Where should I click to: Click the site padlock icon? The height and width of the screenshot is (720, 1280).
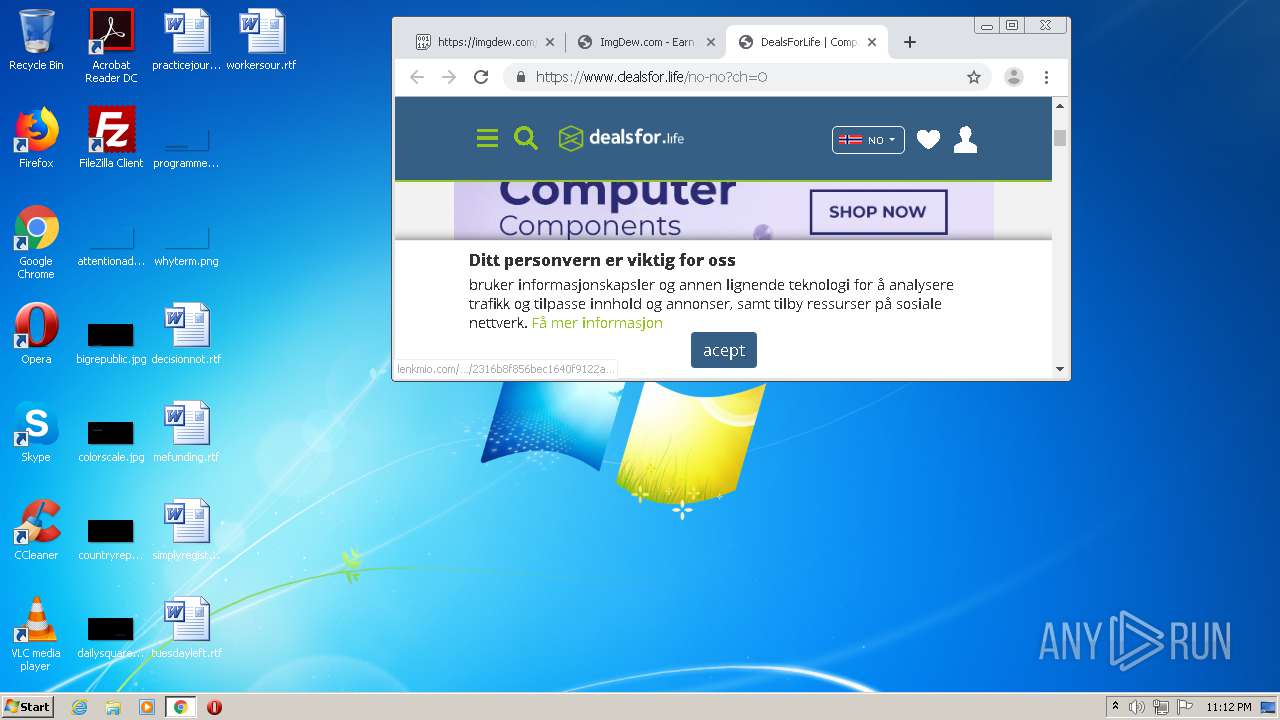pyautogui.click(x=520, y=77)
